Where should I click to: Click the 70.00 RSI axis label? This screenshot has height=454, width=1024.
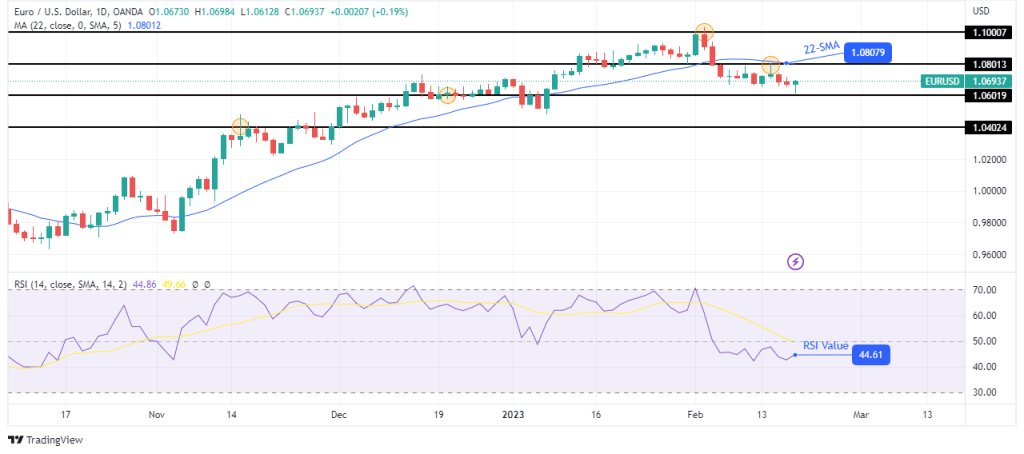pos(983,289)
